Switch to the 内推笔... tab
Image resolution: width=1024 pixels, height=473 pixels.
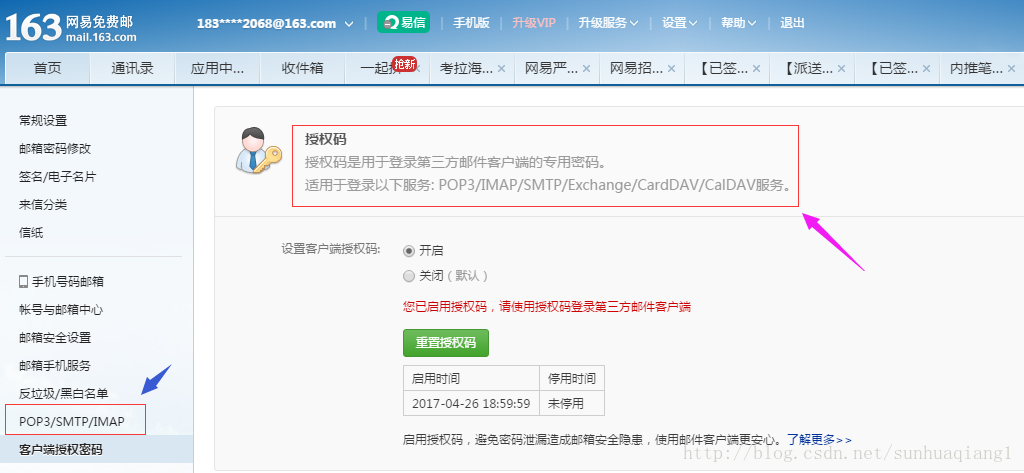(976, 68)
